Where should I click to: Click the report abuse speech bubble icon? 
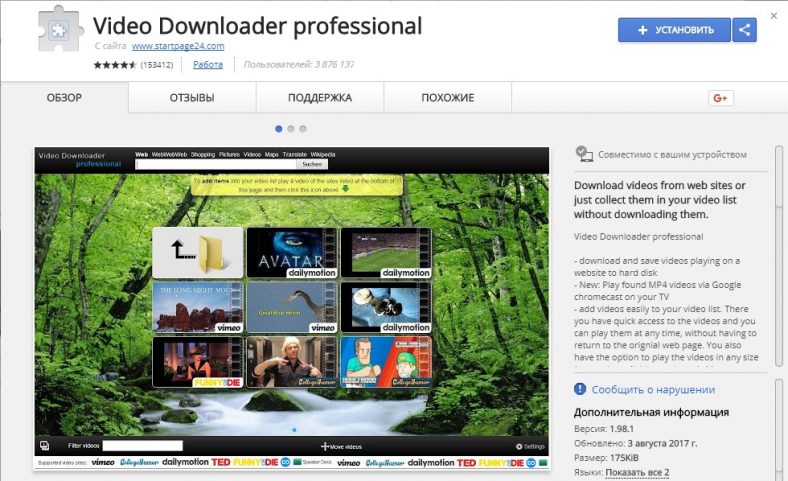(581, 389)
